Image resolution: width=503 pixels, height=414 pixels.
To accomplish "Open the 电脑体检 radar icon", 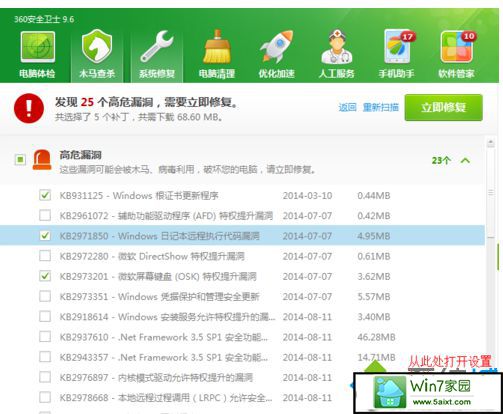I will tap(38, 47).
